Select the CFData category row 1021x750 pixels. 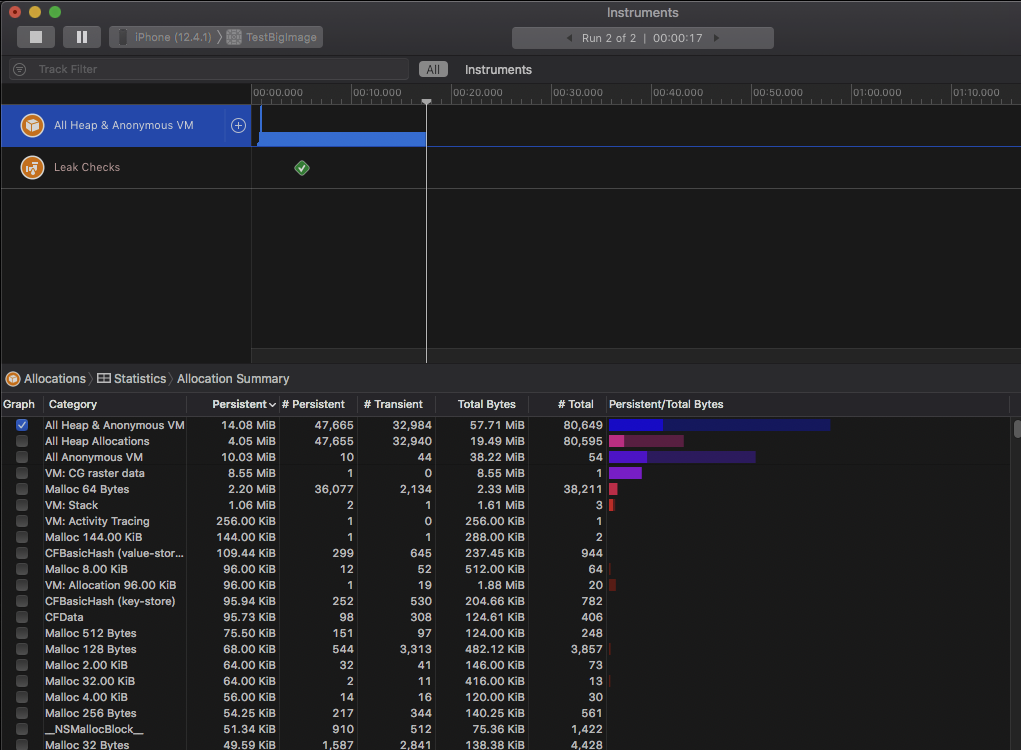tap(505, 617)
